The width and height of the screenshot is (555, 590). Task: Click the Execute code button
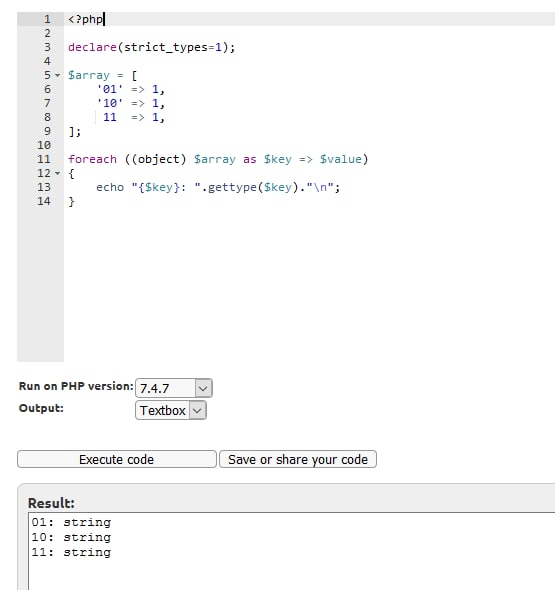(117, 459)
